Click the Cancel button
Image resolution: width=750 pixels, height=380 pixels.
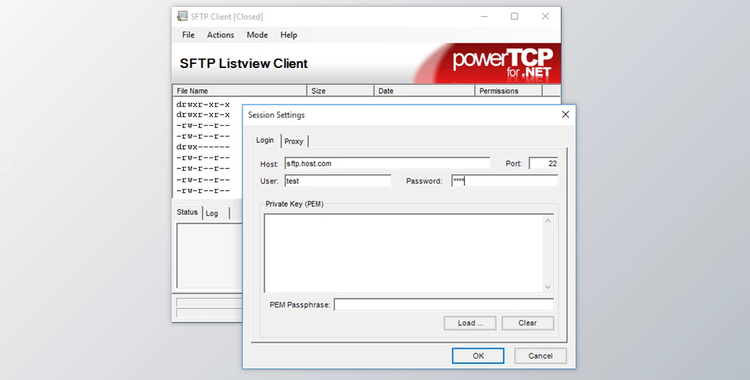coord(540,356)
